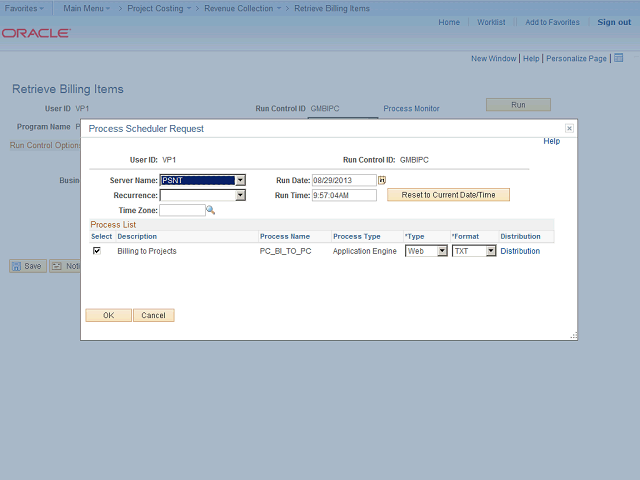Click the Save button on the page
Screen dimensions: 640x480
pyautogui.click(x=28, y=266)
